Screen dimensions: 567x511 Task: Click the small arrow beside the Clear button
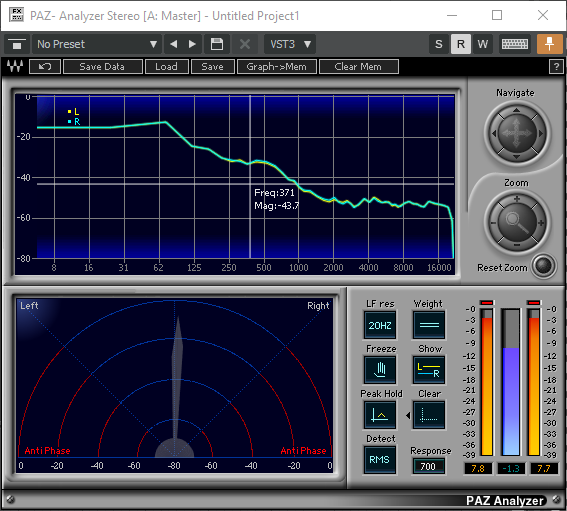(408, 416)
